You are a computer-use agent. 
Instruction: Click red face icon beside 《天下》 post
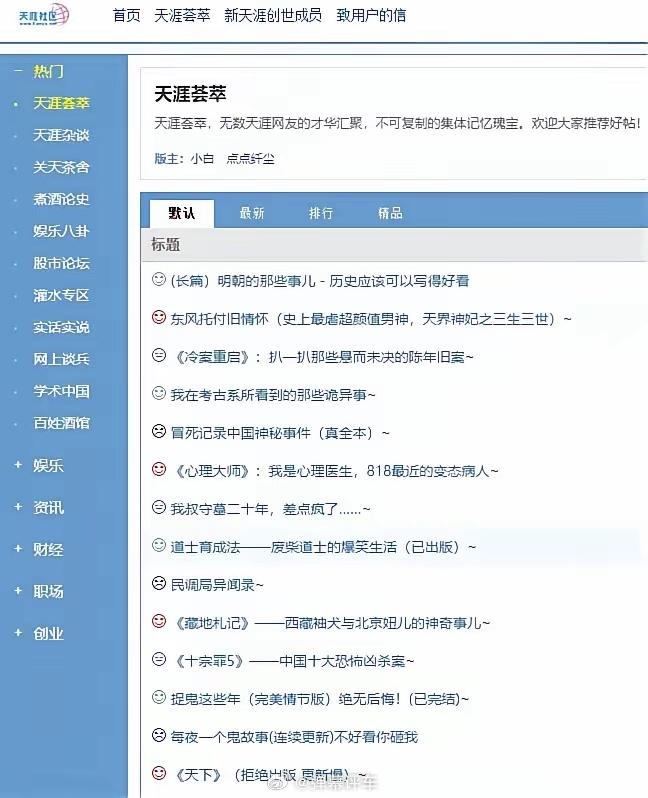click(x=159, y=773)
